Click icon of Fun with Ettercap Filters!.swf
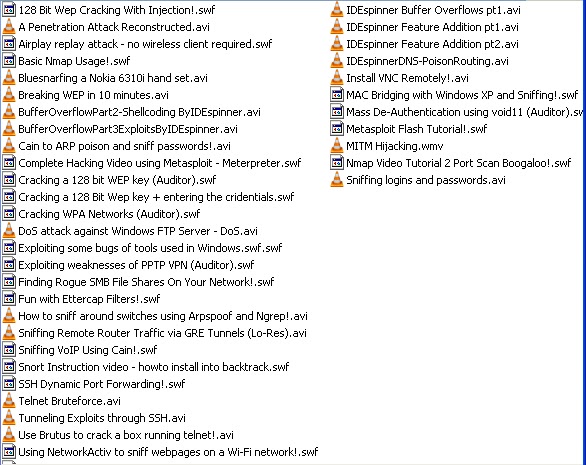The height and width of the screenshot is (465, 586). click(9, 299)
